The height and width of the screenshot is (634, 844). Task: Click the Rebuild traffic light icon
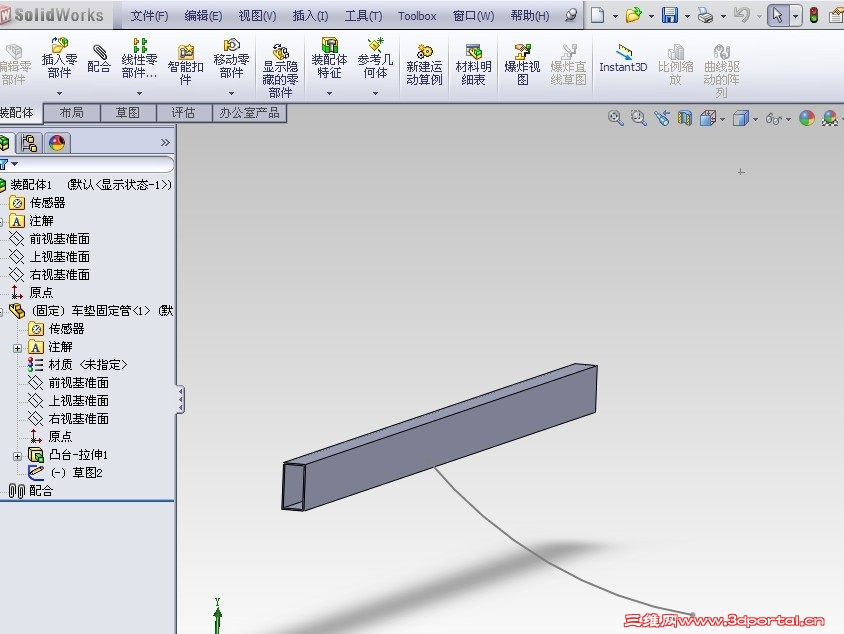(x=814, y=15)
